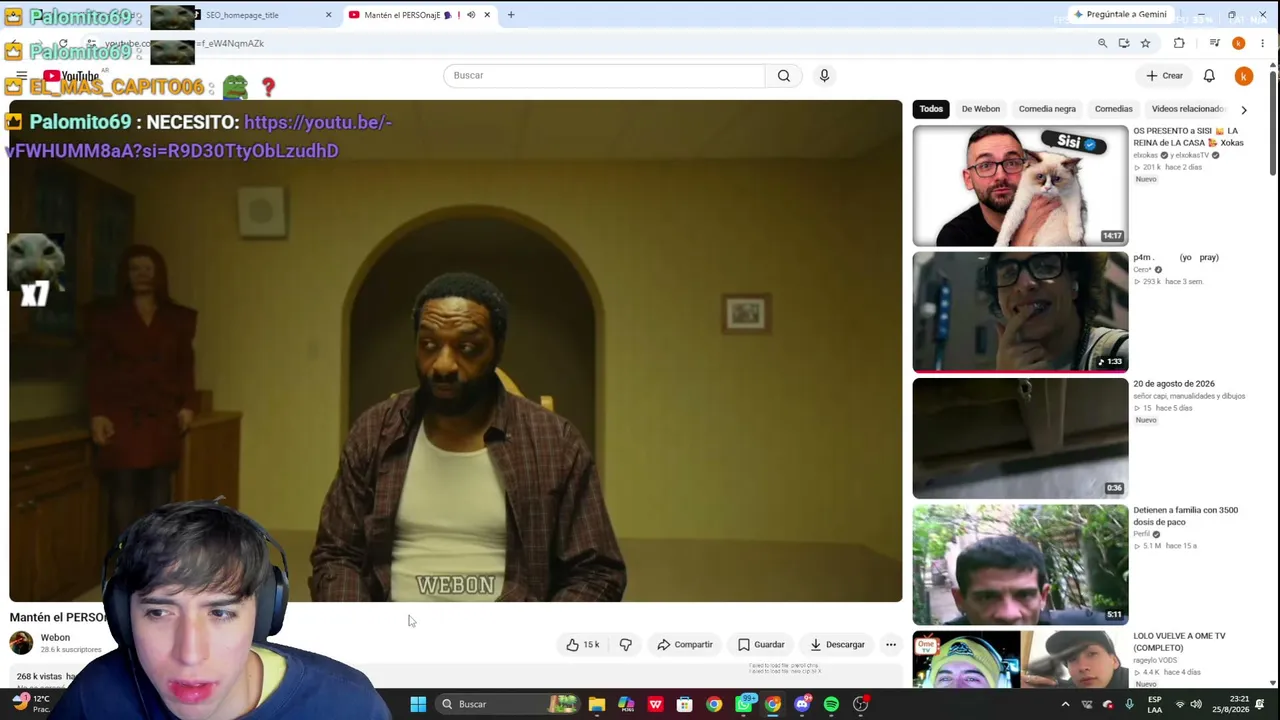Open the three-dot more actions menu
1280x720 pixels.
tap(891, 645)
